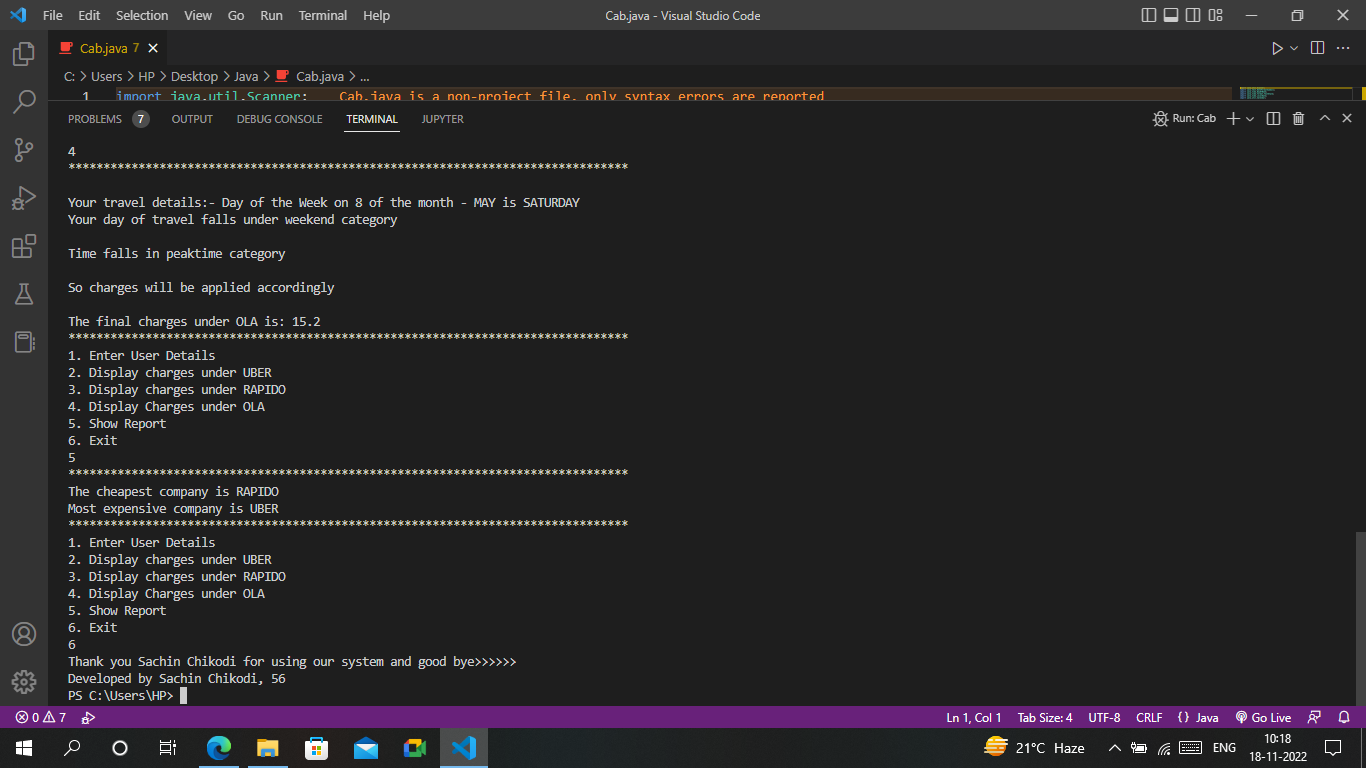The height and width of the screenshot is (768, 1366).
Task: Open the Mail app from taskbar
Action: click(x=366, y=748)
